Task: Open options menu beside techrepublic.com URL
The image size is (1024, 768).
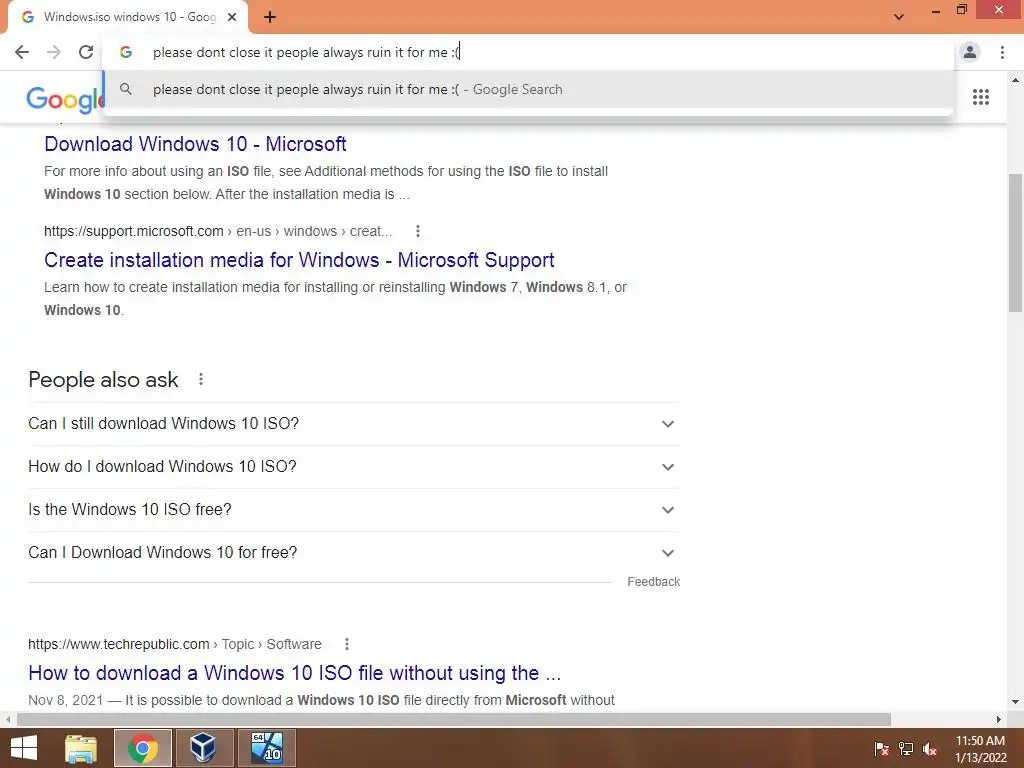Action: point(347,644)
